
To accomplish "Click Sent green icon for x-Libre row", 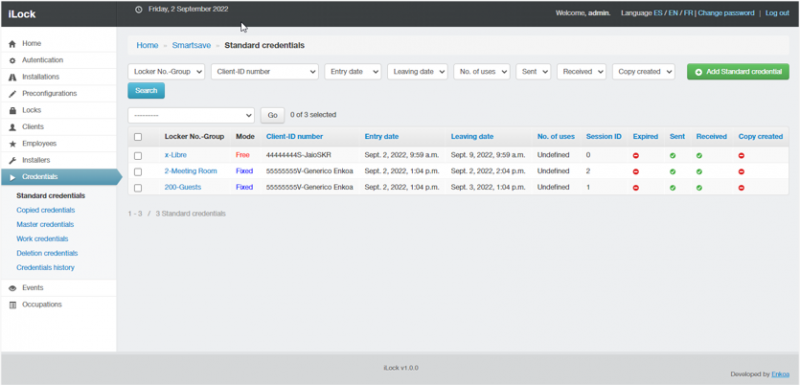I will [672, 156].
